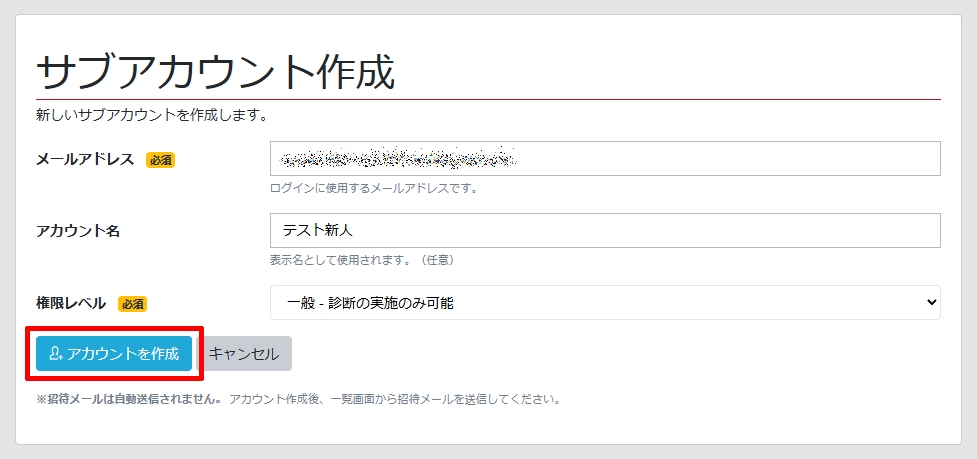Click the メールアドレス field label
977x459 pixels.
85,160
